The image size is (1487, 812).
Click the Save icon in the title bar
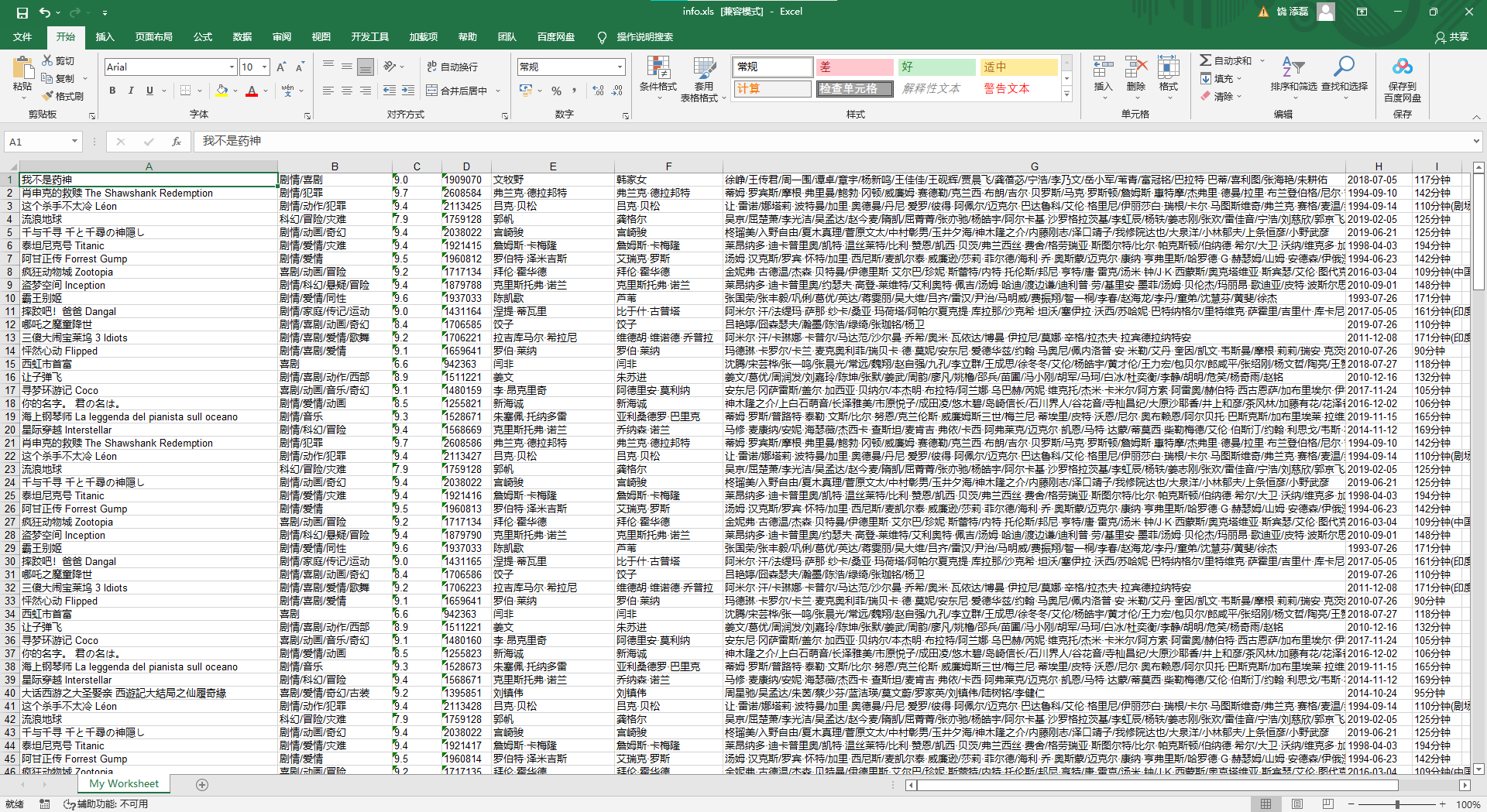coord(22,12)
